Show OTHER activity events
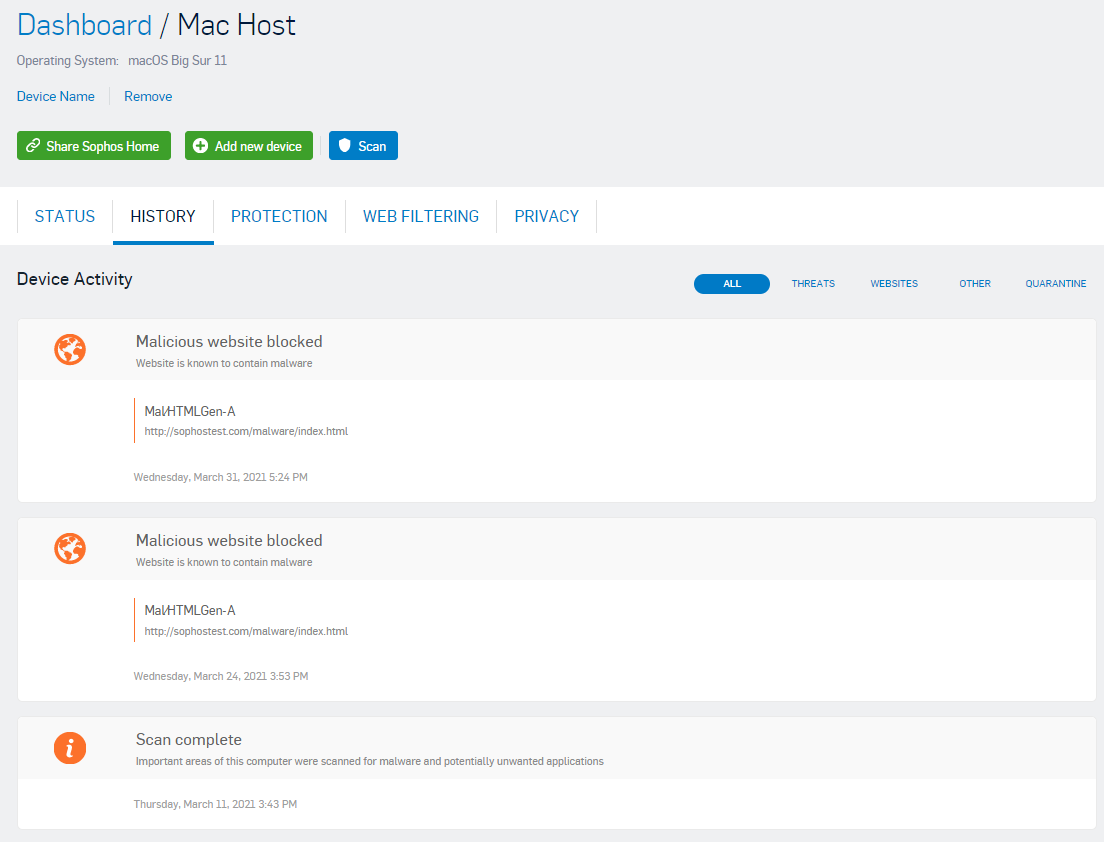This screenshot has height=842, width=1104. coord(975,284)
